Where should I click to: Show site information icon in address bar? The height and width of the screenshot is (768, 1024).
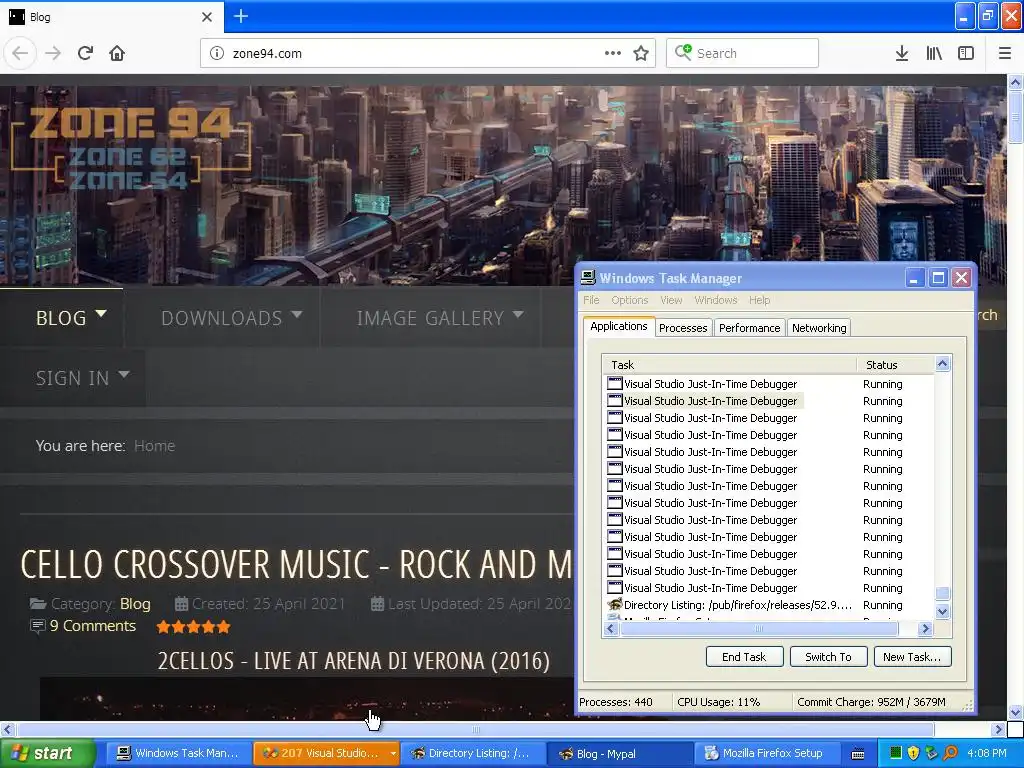(x=217, y=53)
